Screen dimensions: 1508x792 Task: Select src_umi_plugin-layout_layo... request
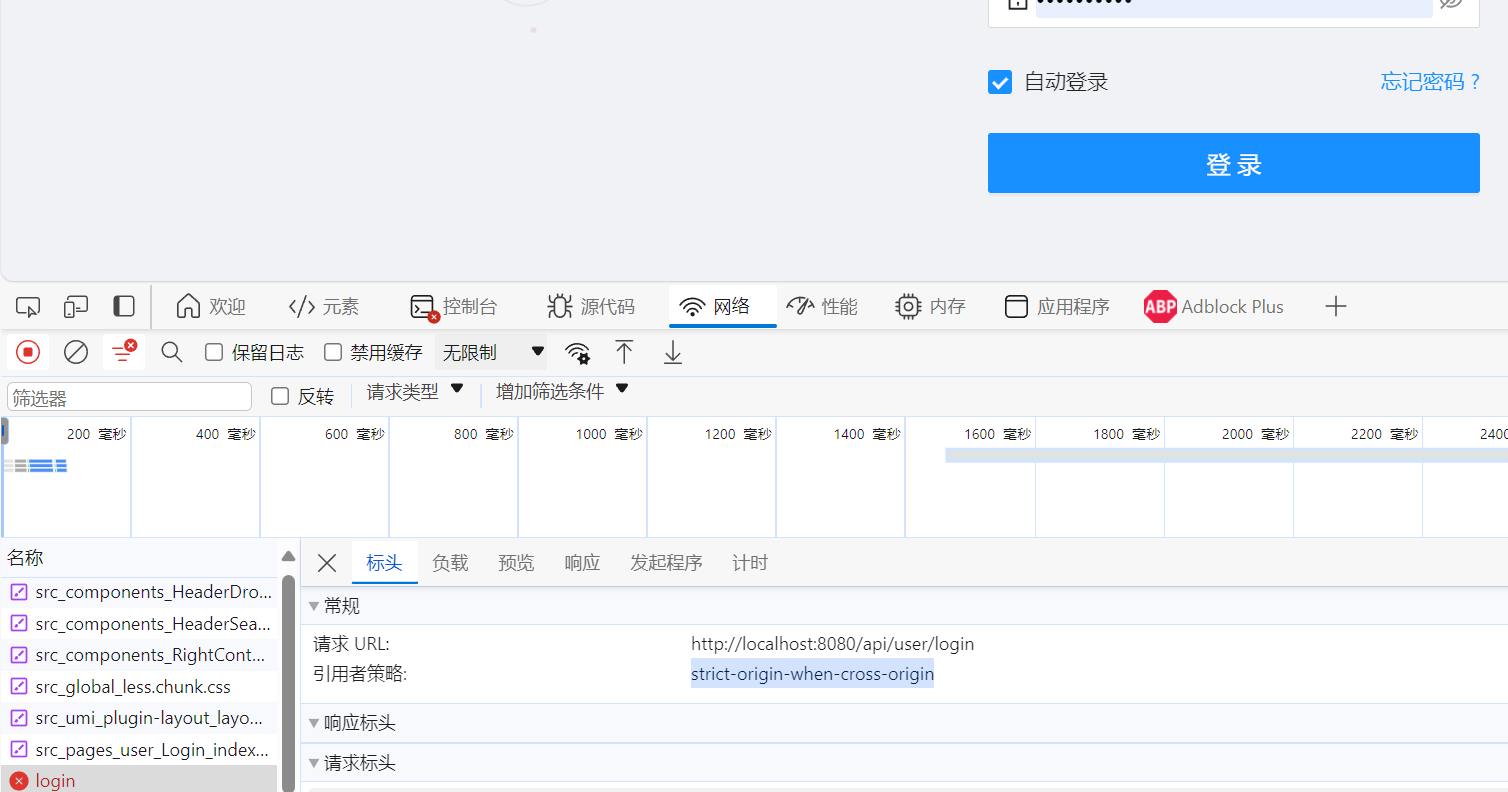click(140, 718)
